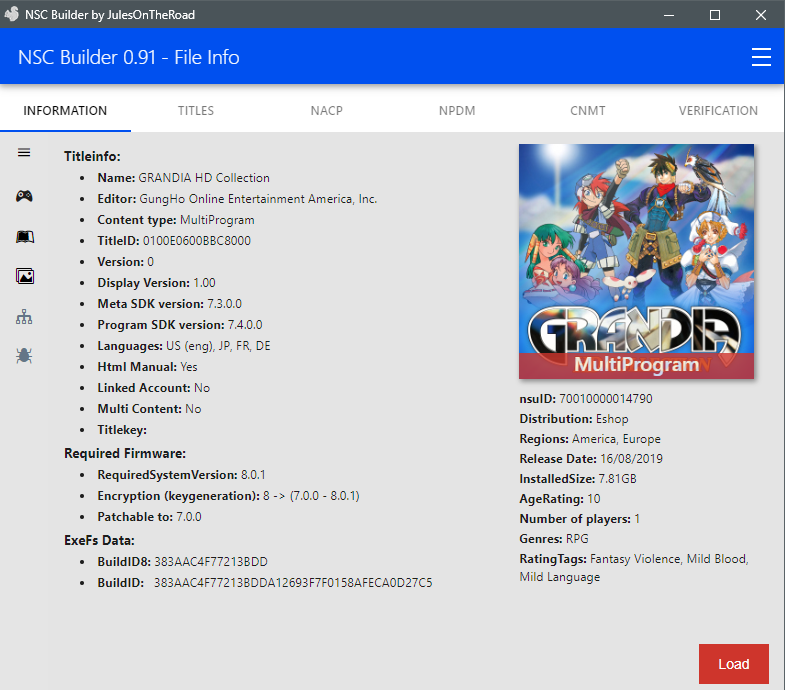The width and height of the screenshot is (785, 690).
Task: Click the picture image sidebar icon
Action: pyautogui.click(x=25, y=276)
